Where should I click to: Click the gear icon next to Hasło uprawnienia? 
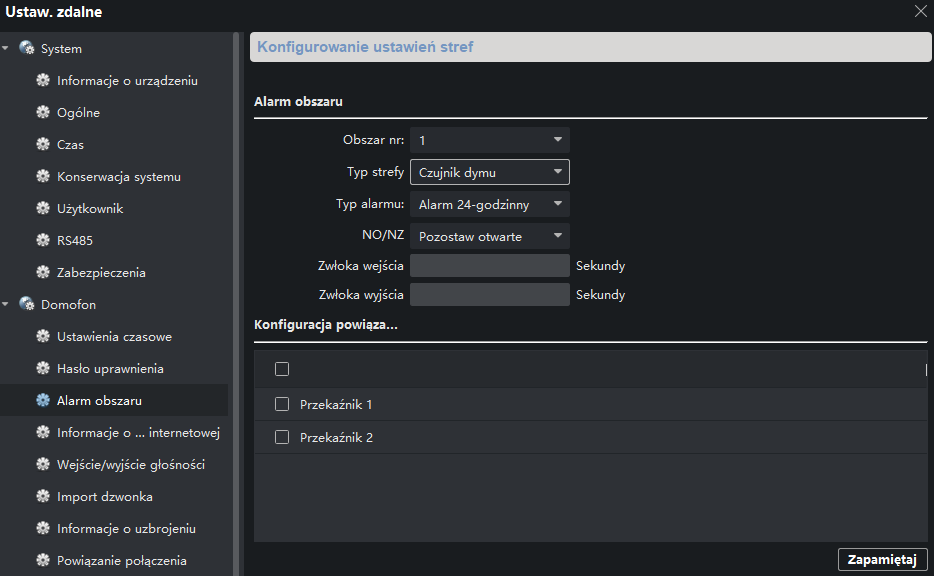(x=43, y=368)
